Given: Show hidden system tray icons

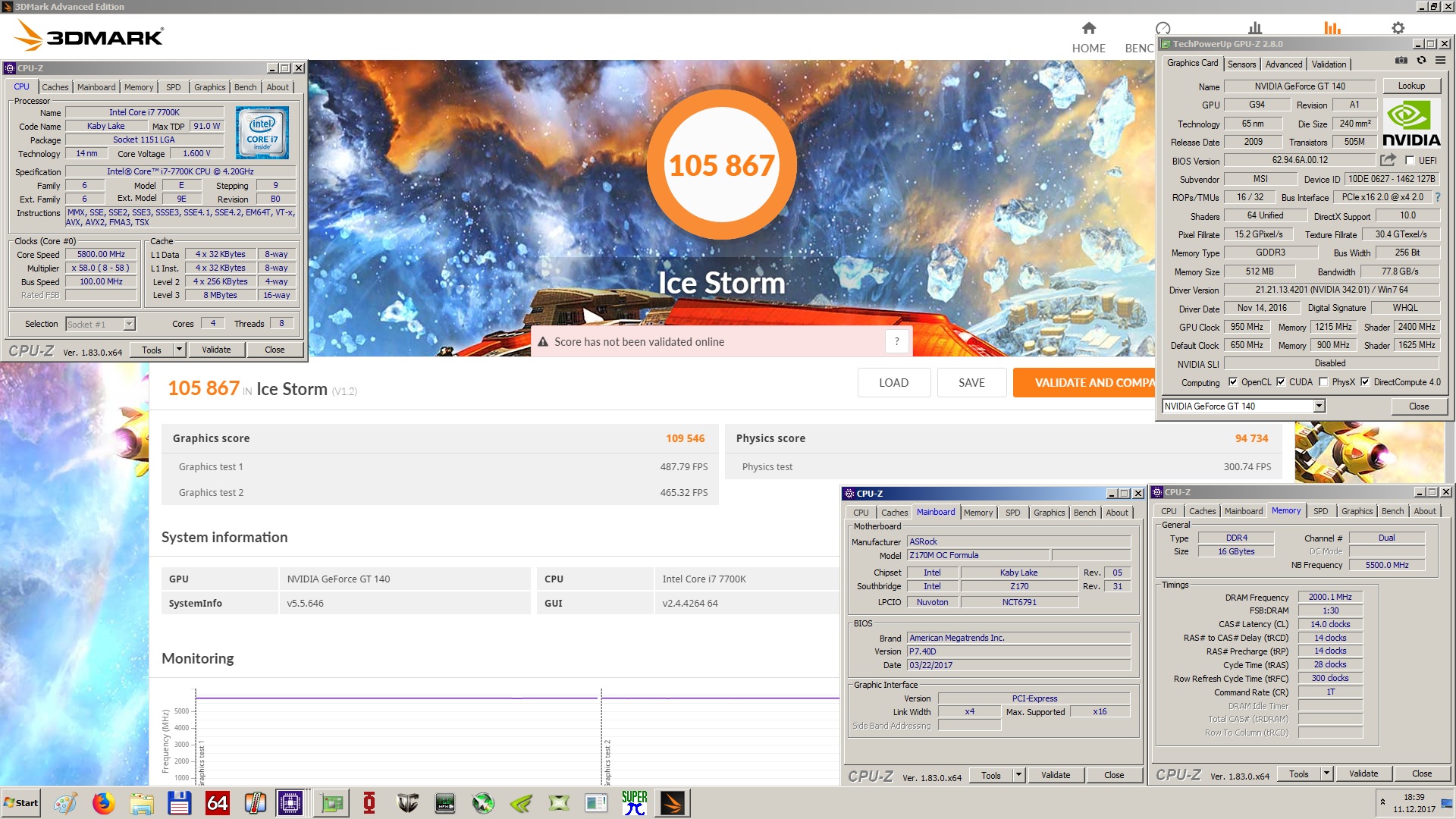Looking at the screenshot, I should [x=1382, y=802].
